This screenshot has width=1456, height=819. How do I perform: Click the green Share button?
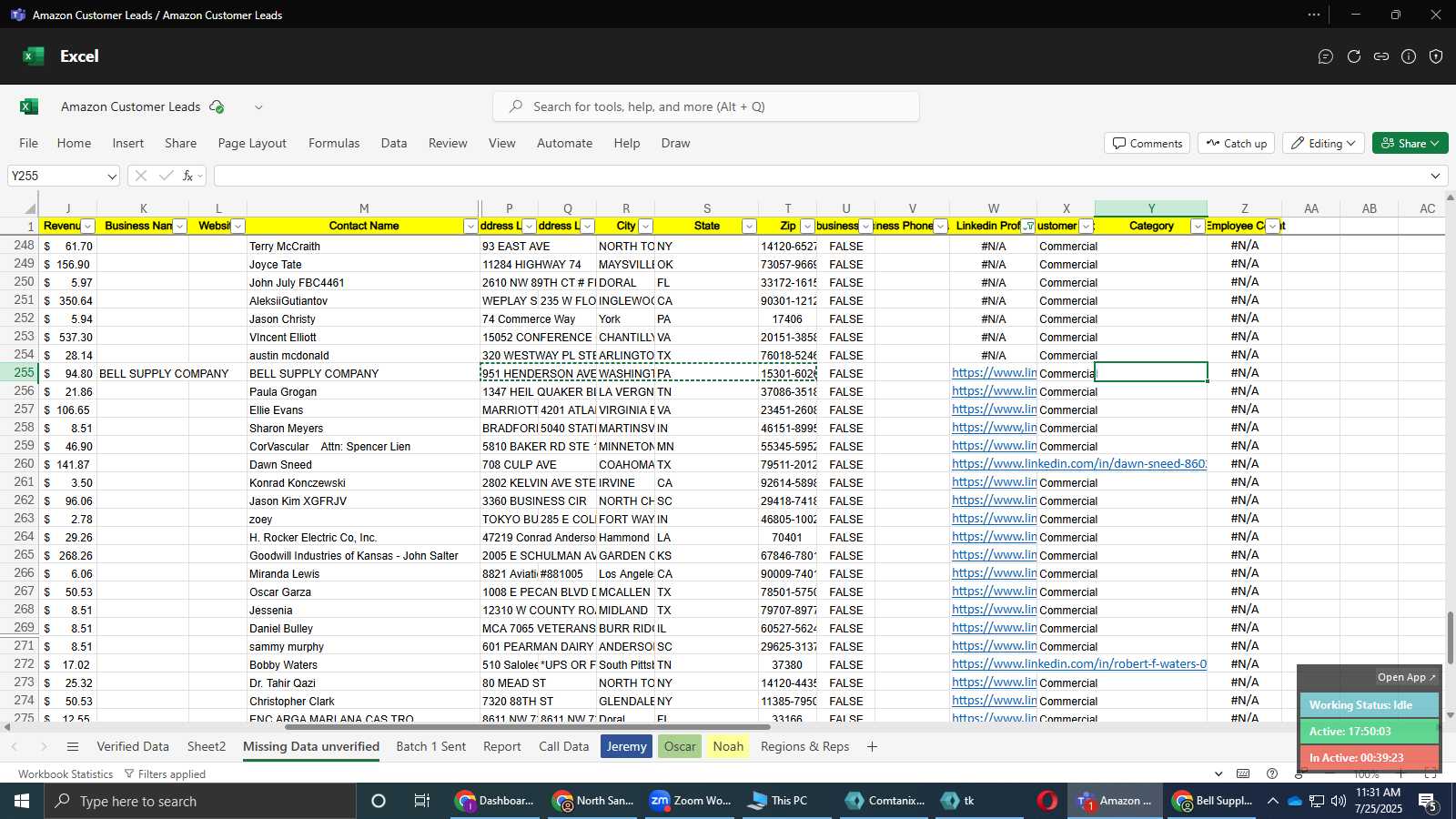(x=1410, y=143)
